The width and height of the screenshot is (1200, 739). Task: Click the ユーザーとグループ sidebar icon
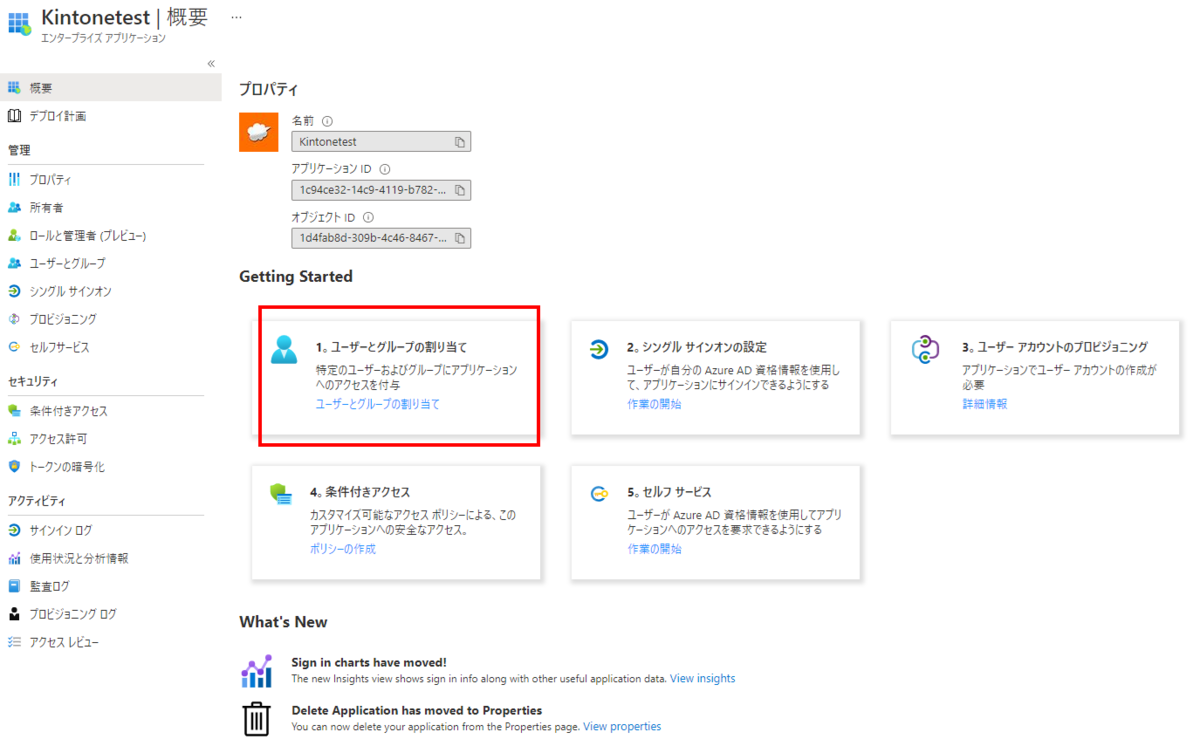tap(14, 264)
